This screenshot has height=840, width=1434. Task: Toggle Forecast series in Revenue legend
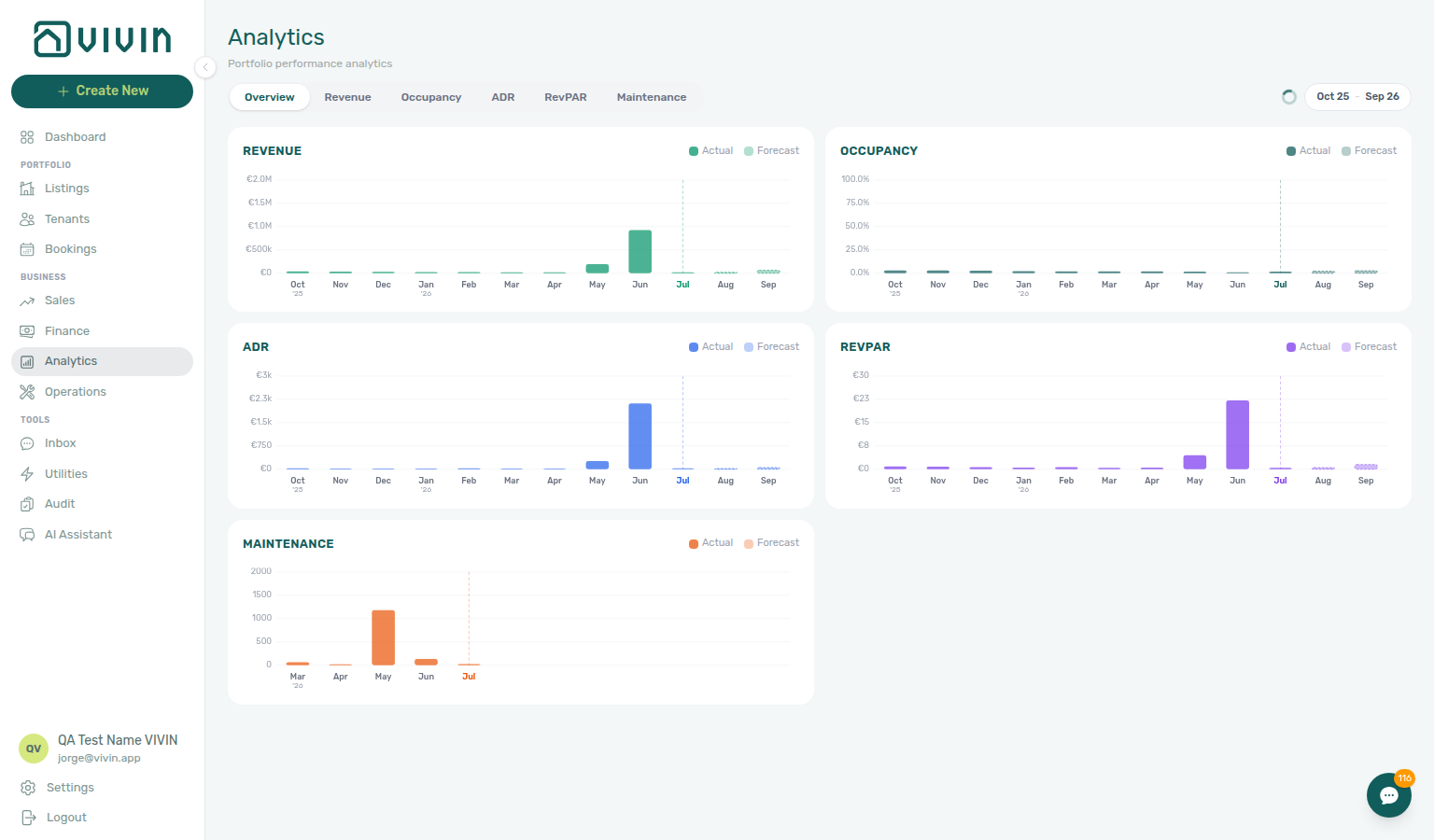pos(772,151)
